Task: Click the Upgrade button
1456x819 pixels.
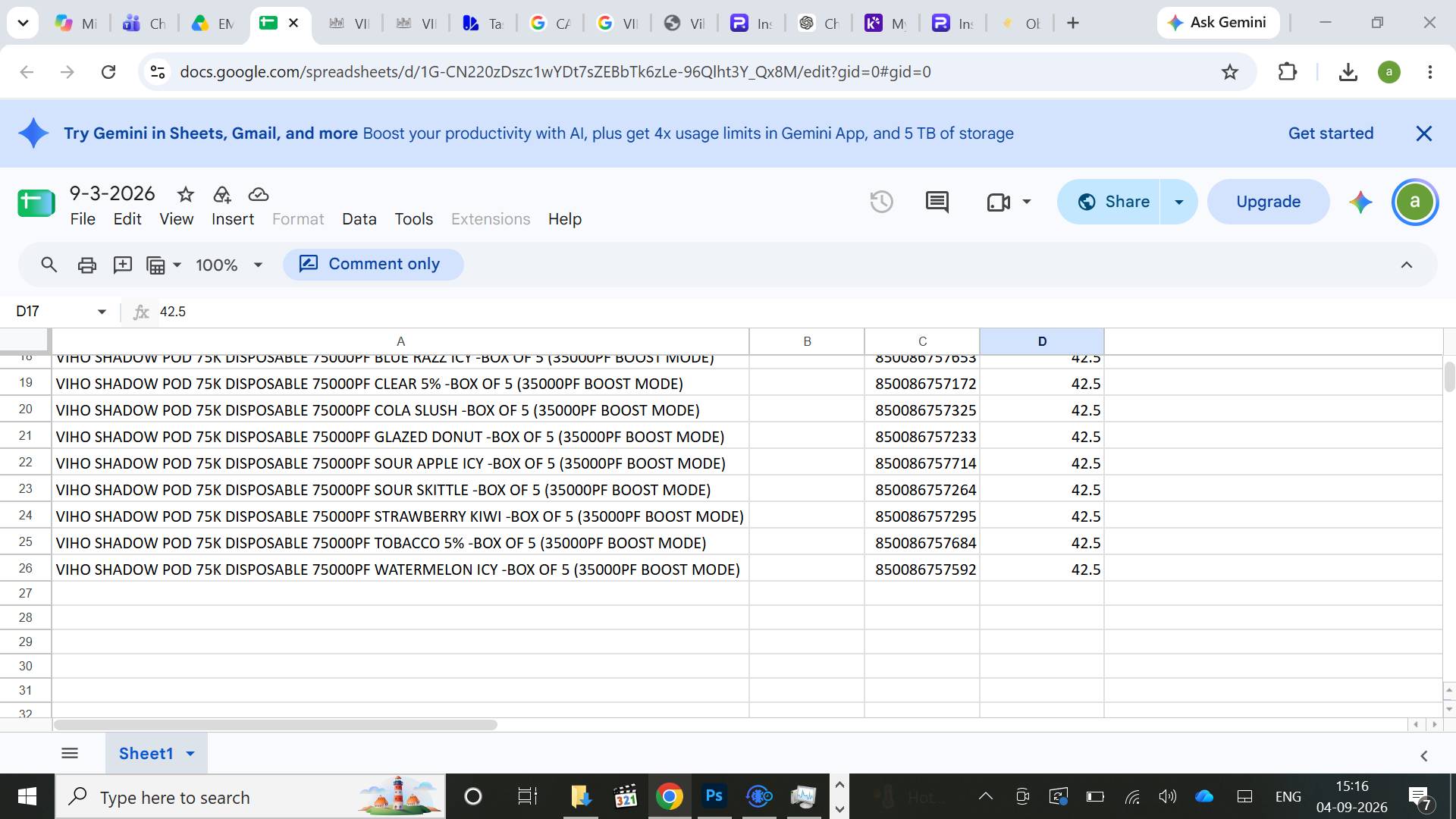Action: tap(1269, 202)
